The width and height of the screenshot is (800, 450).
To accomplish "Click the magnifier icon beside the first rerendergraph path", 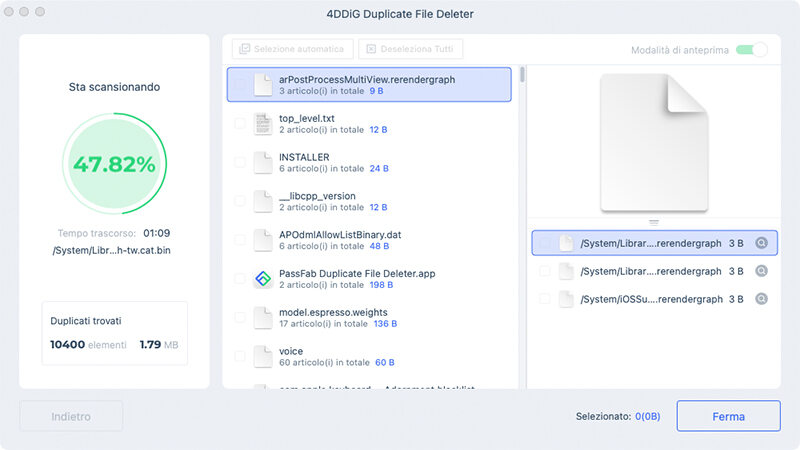I will coord(761,243).
